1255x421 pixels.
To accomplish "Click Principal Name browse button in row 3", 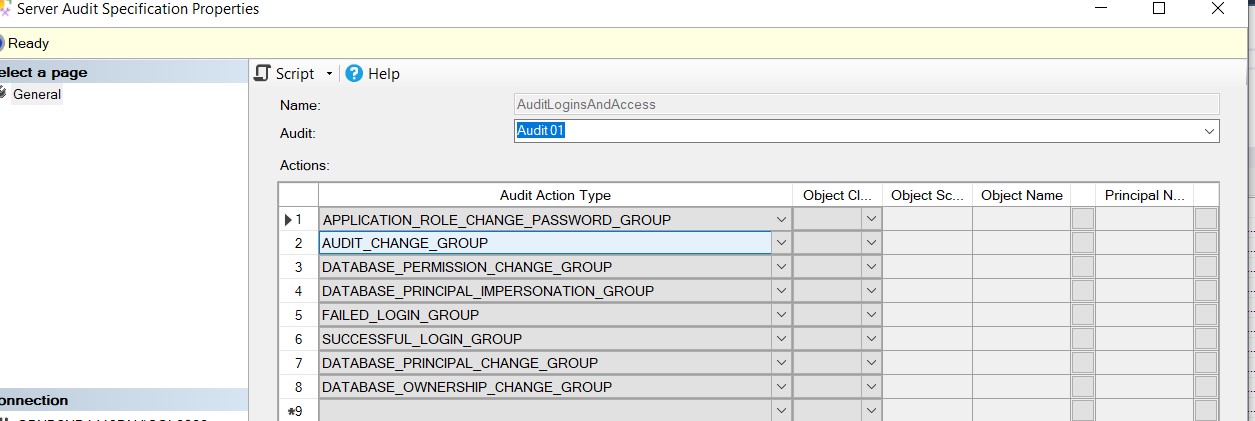I will [x=1206, y=267].
